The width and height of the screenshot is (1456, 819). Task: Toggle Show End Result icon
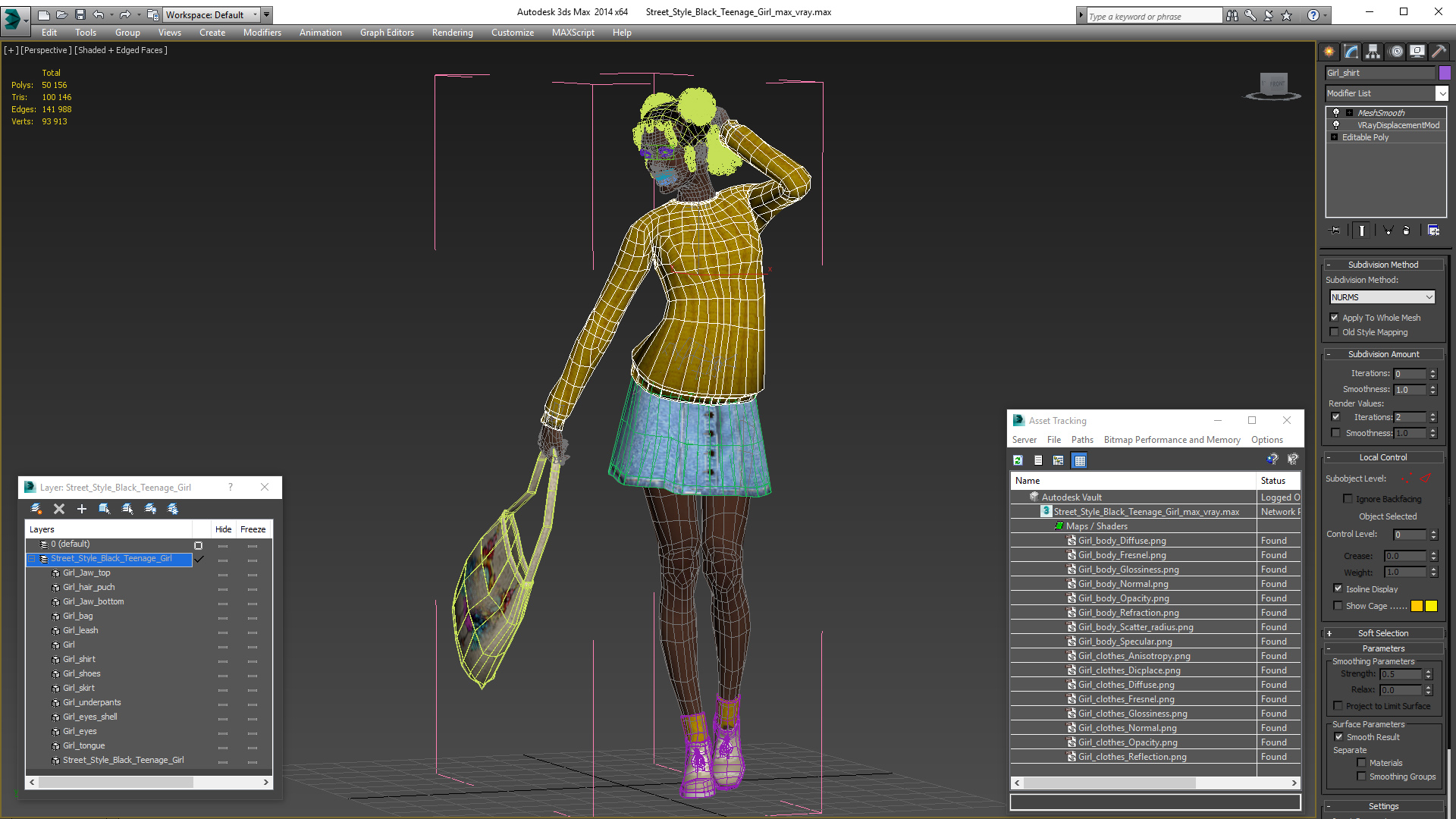click(x=1362, y=231)
